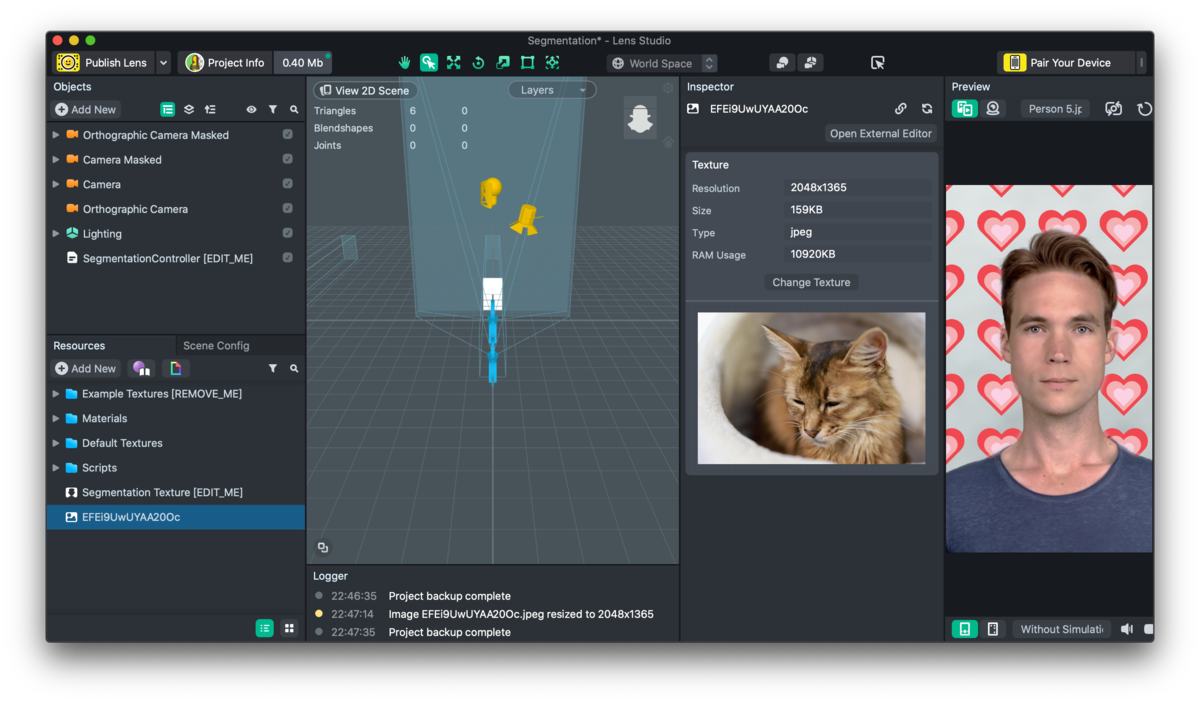Click the Pair Your Device button
The width and height of the screenshot is (1200, 703).
point(1068,63)
